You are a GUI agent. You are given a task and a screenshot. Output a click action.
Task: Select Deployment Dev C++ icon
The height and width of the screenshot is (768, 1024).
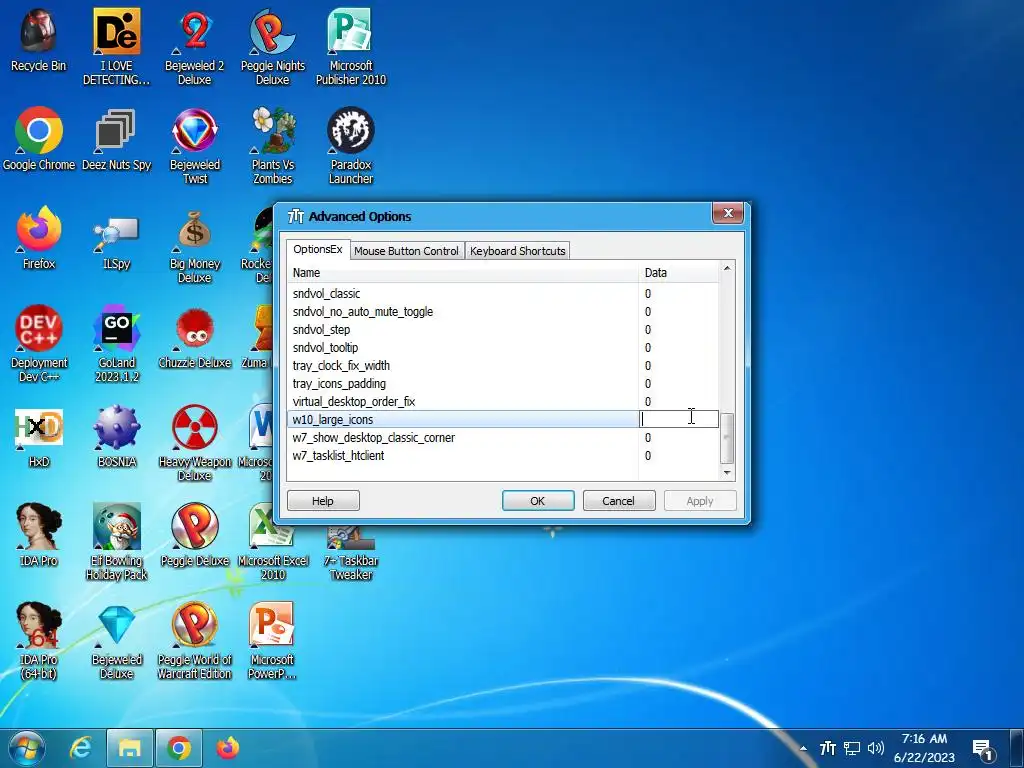coord(39,344)
